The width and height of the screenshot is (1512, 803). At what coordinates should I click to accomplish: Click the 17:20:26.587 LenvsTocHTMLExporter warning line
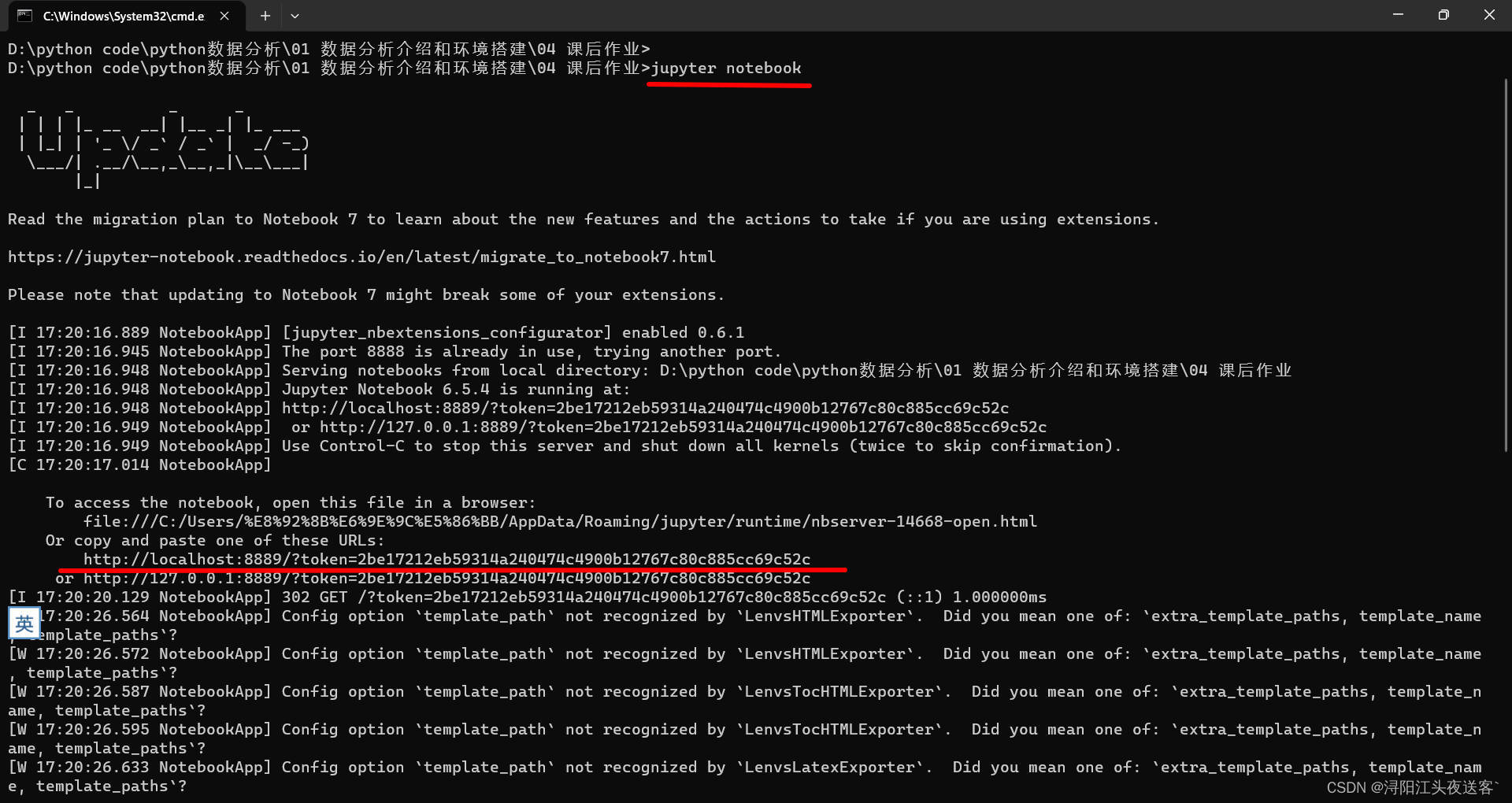coord(744,701)
